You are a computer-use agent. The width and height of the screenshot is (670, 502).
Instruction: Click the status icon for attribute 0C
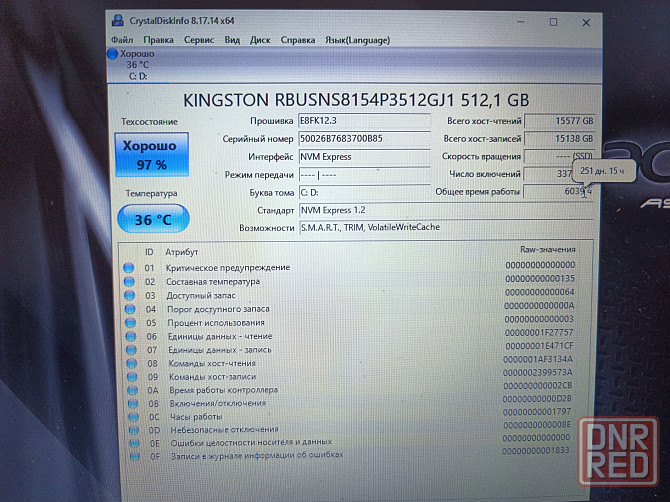pos(133,417)
